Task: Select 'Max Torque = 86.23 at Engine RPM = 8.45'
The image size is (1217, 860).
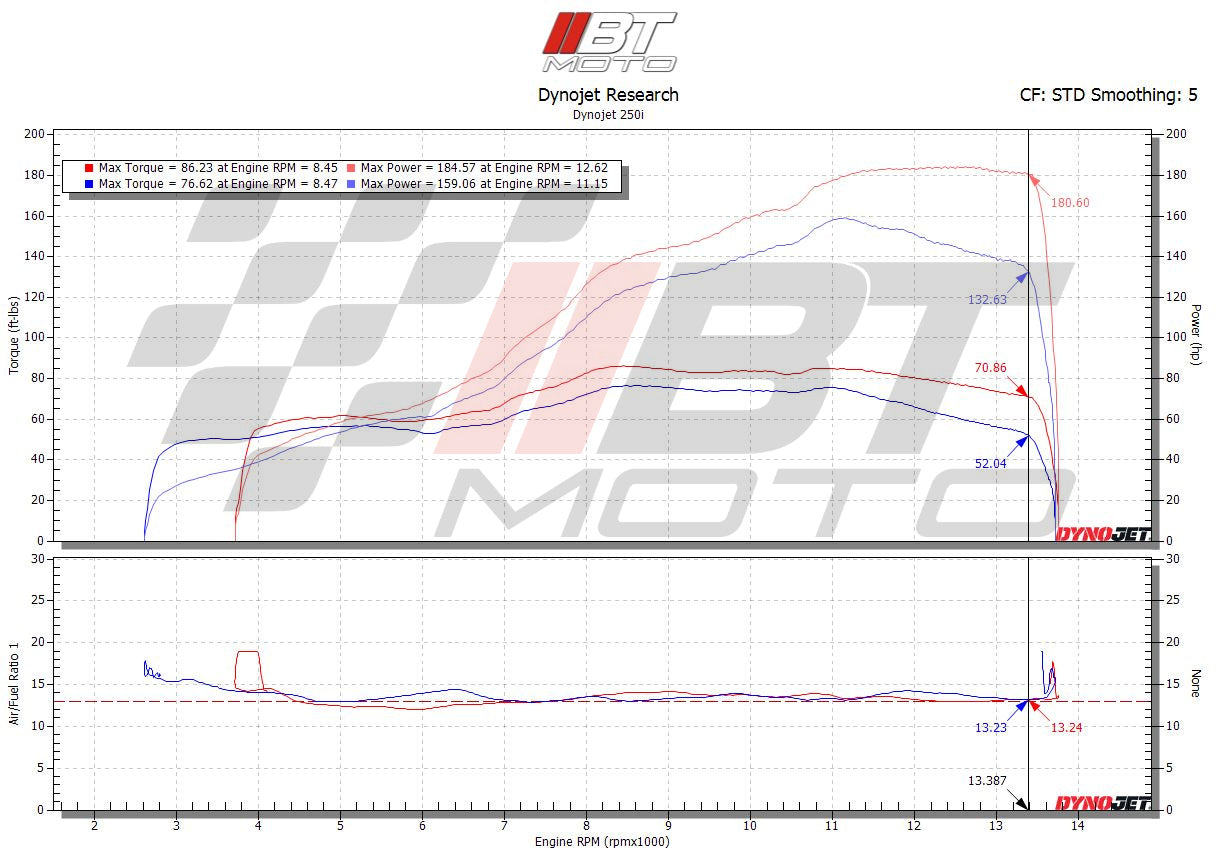Action: point(220,168)
